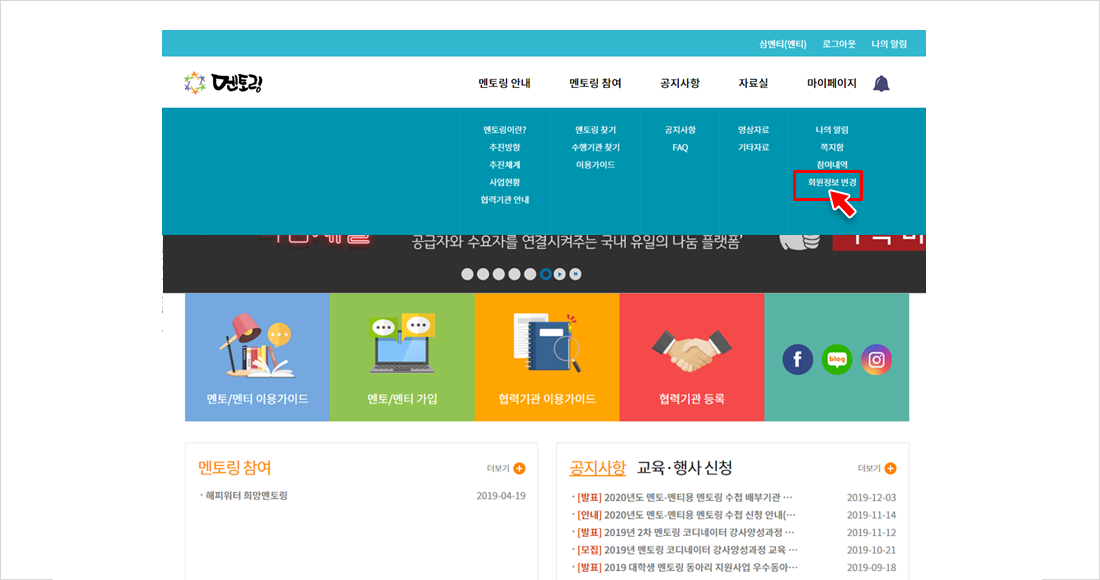The image size is (1100, 580).
Task: Open 협력기관 이용가이드 notebook tile
Action: coord(547,357)
